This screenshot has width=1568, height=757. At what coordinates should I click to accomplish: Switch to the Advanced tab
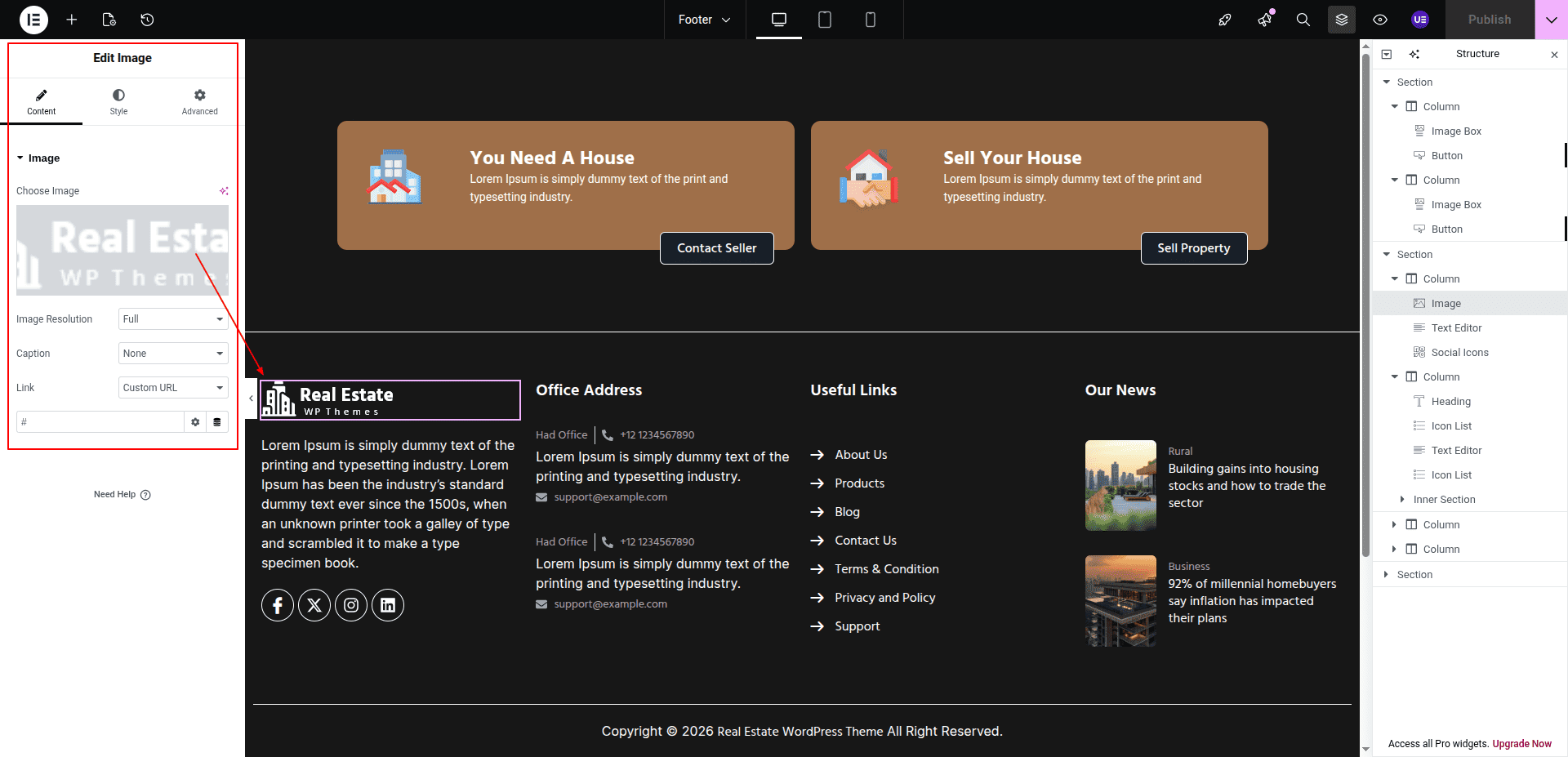199,102
